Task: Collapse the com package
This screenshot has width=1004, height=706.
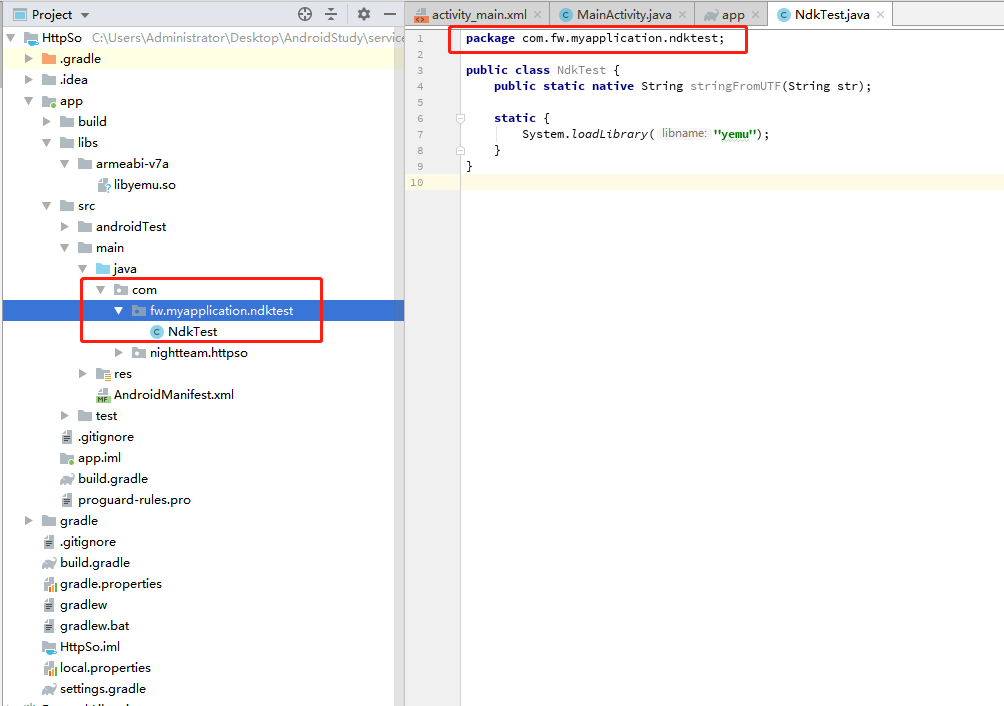Action: coord(101,289)
